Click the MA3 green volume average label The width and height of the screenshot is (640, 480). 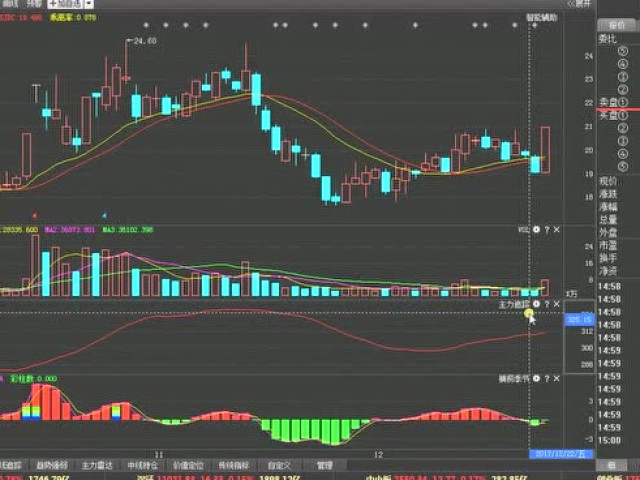128,230
